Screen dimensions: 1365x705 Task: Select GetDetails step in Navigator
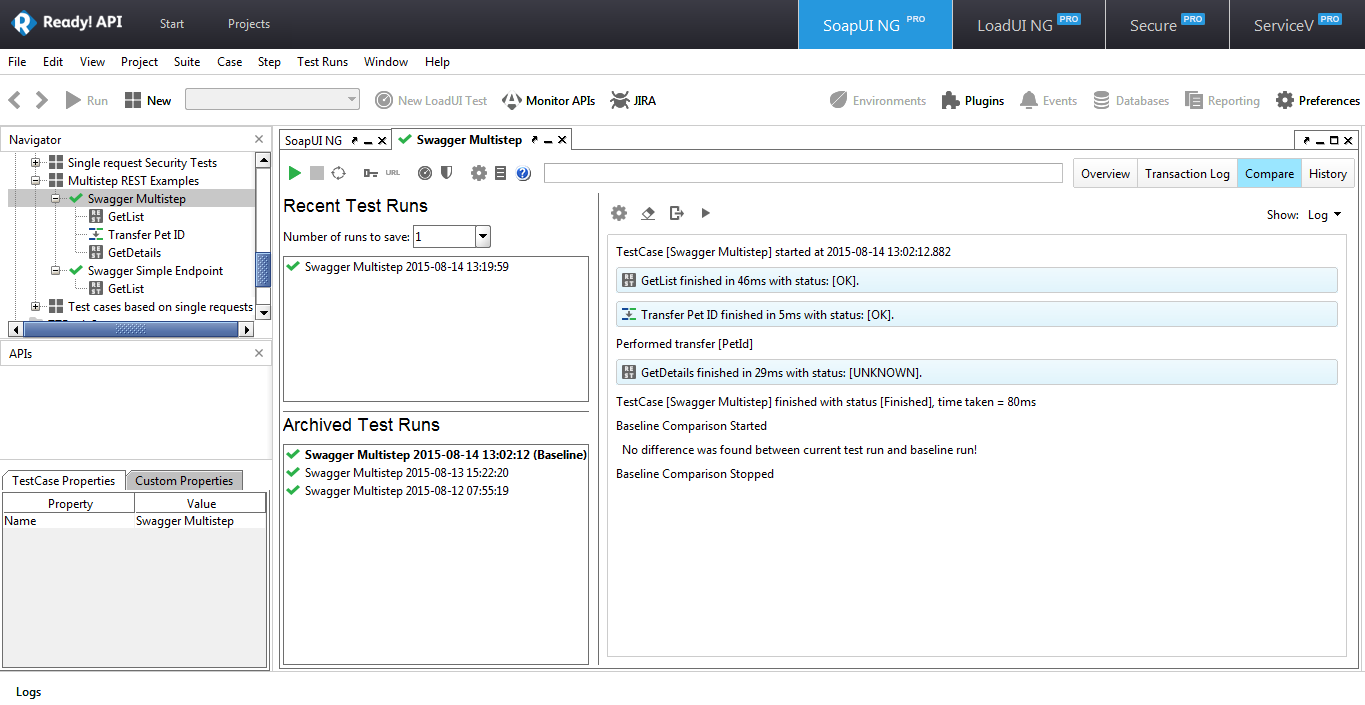tap(134, 253)
